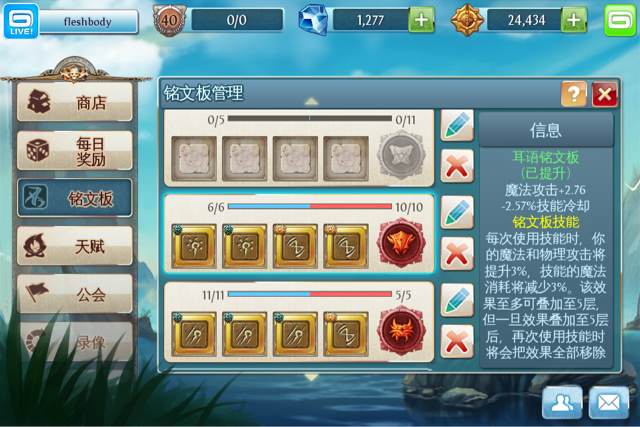Click the 11/11 blue-red progress bar
Screen dimensions: 640x427
[x=309, y=294]
